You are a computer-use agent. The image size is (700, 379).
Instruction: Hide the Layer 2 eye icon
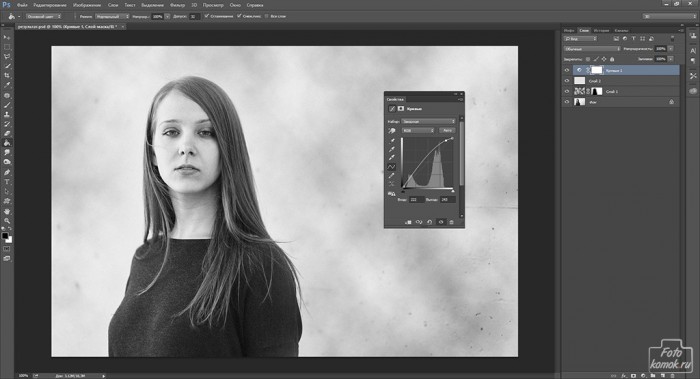coord(567,81)
